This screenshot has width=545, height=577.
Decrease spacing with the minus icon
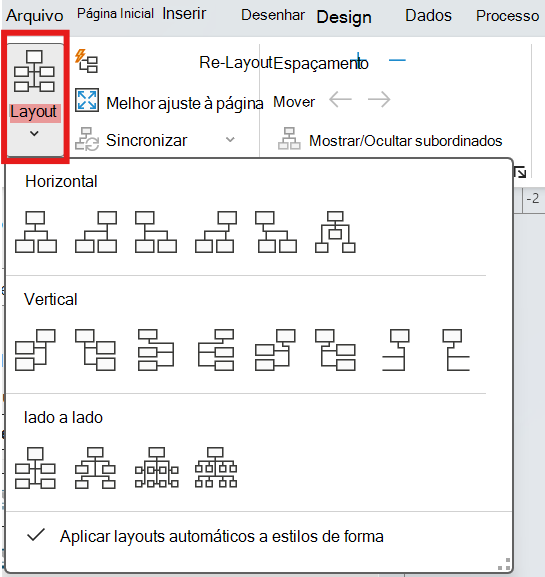[x=397, y=60]
